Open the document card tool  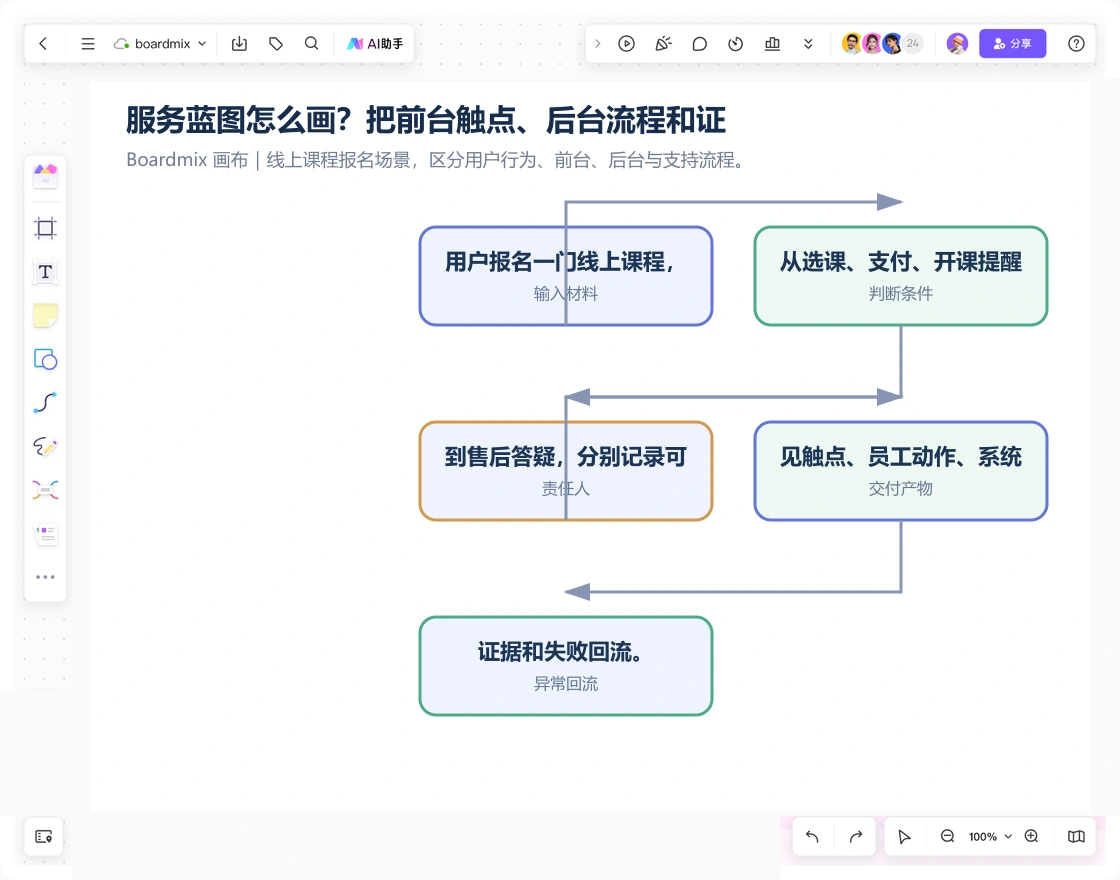click(x=45, y=534)
